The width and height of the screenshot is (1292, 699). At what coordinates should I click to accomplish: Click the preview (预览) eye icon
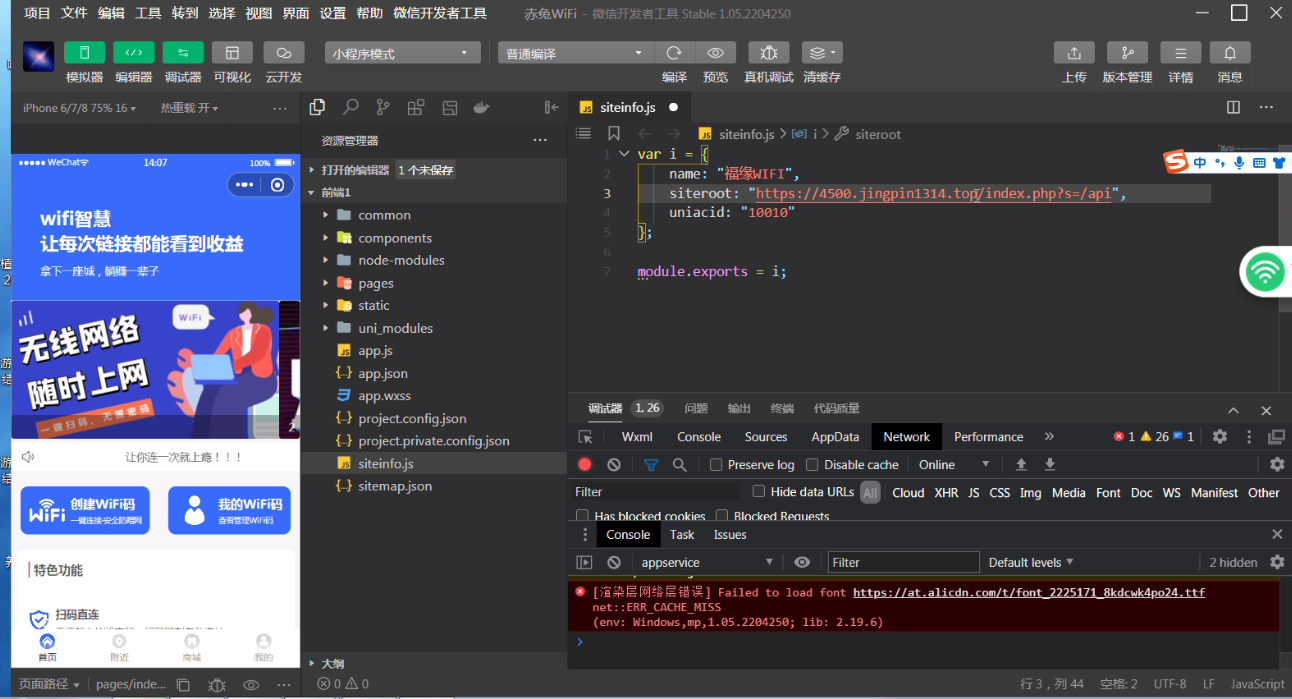pos(715,53)
